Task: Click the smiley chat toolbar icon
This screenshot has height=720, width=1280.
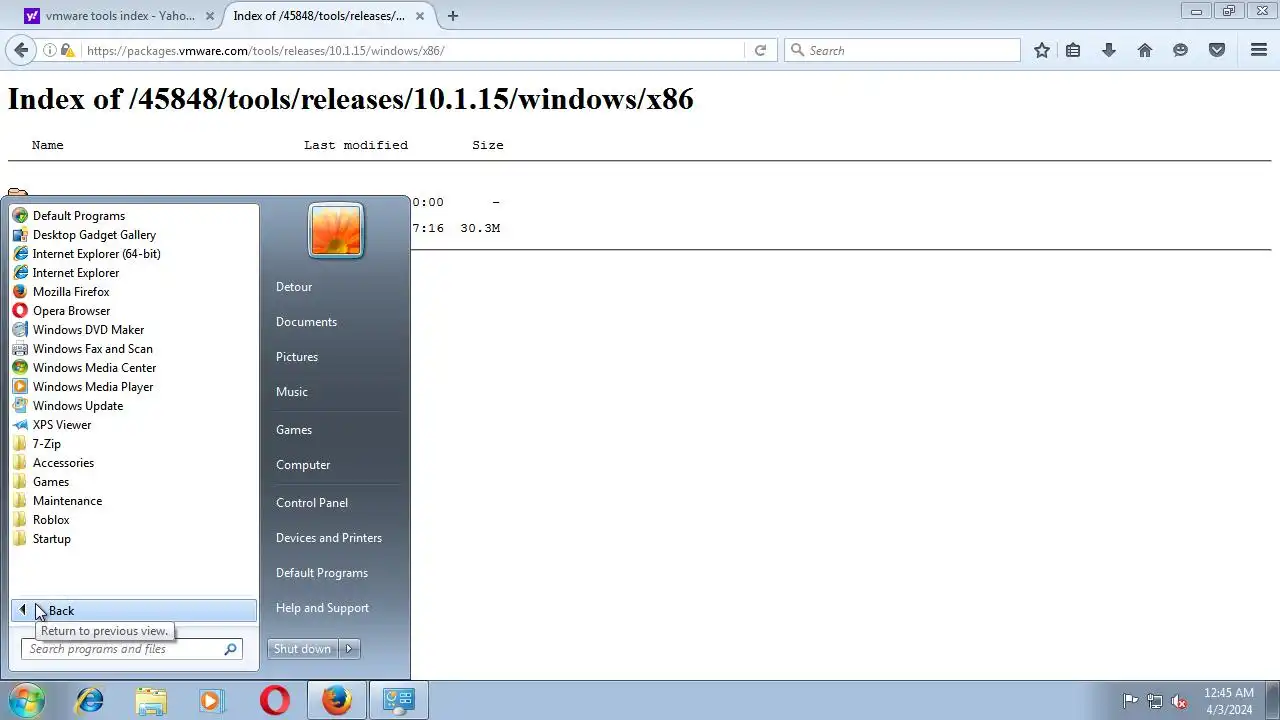Action: point(1181,50)
